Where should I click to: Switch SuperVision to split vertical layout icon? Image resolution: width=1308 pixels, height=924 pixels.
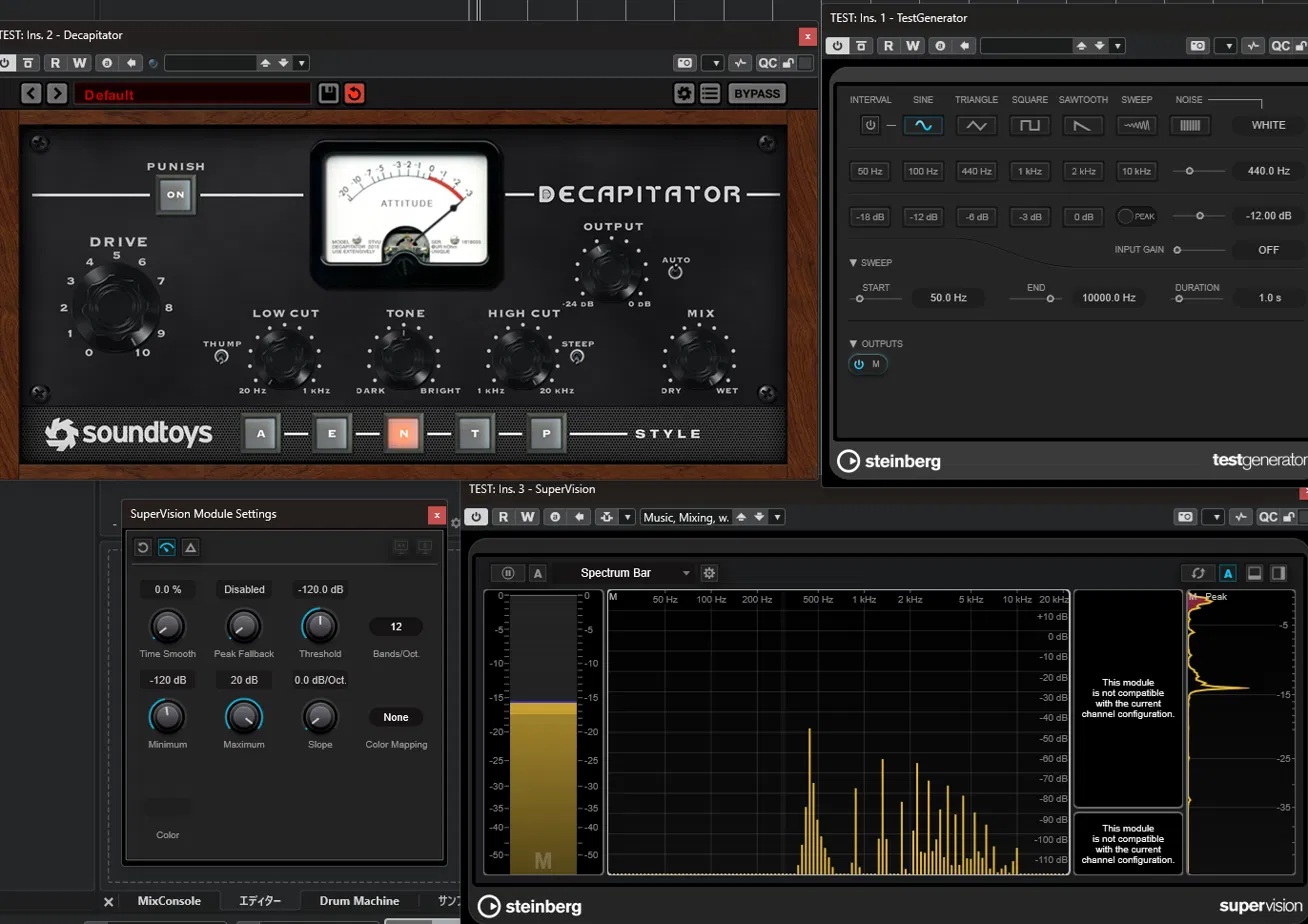tap(1278, 573)
